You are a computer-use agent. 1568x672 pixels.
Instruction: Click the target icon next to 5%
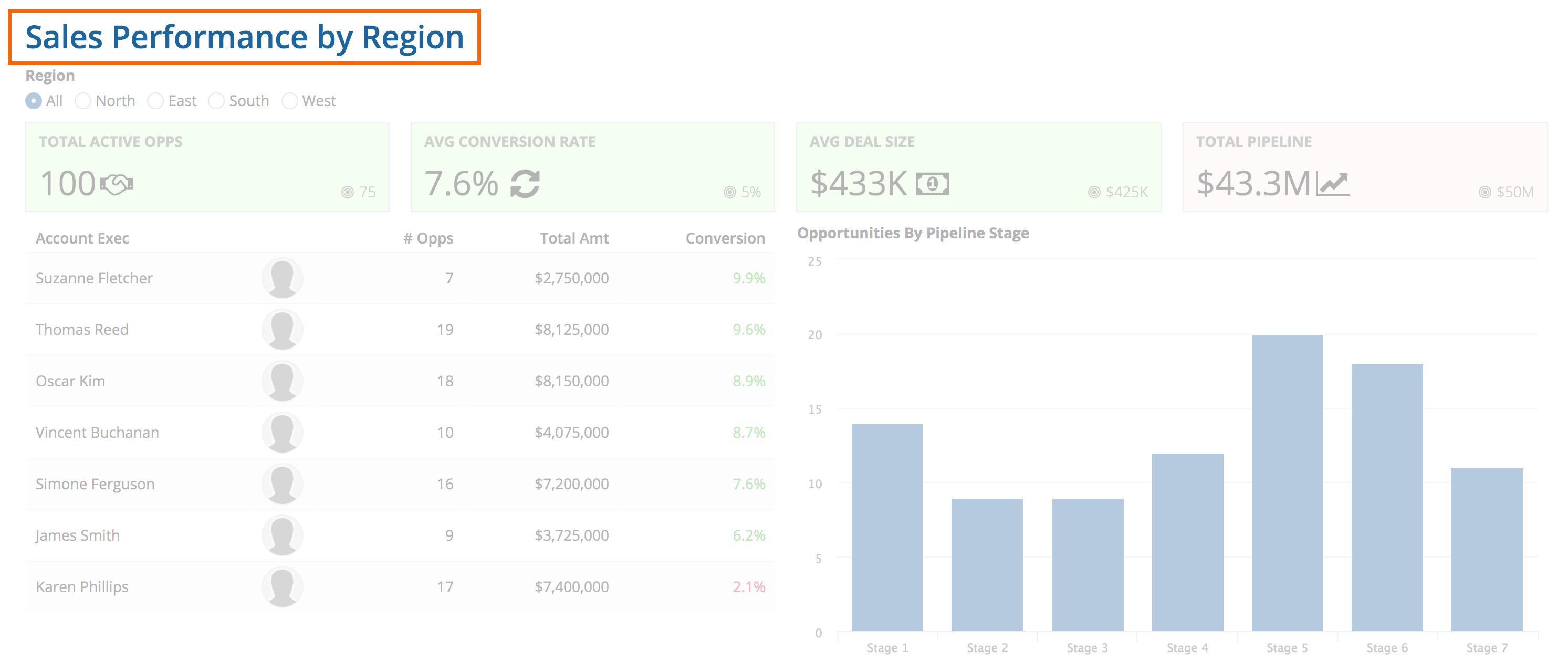[730, 192]
